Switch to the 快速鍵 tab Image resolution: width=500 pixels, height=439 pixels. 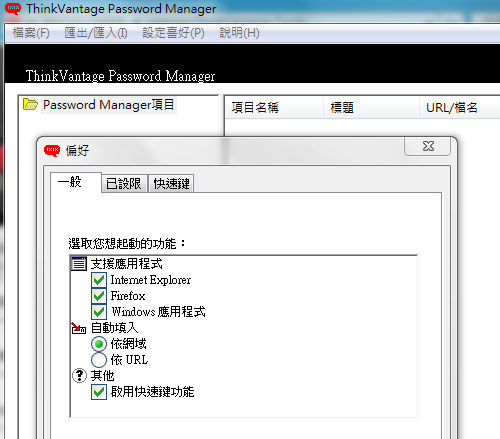171,184
